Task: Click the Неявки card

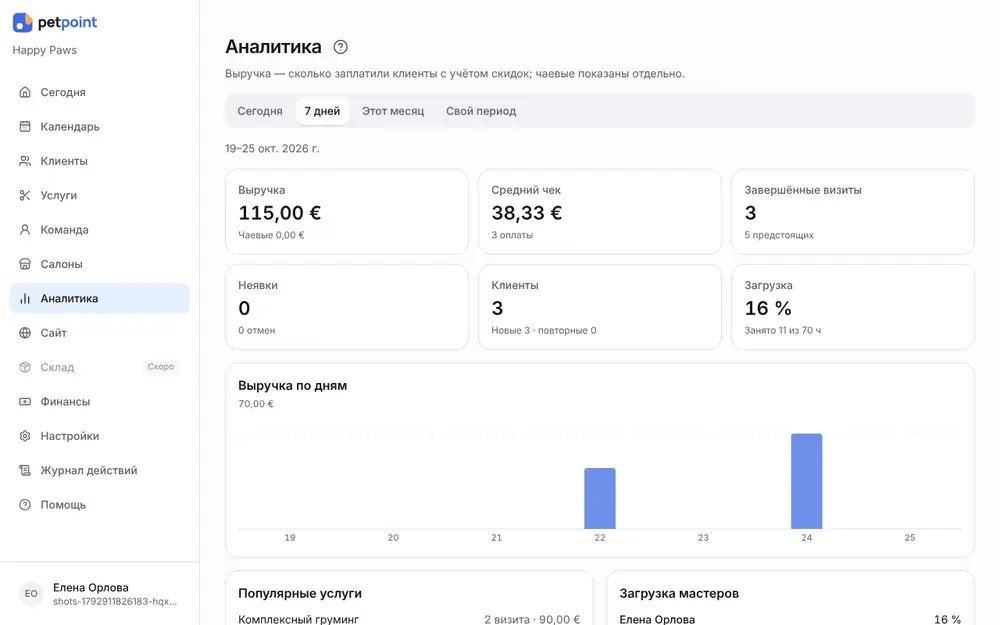Action: pyautogui.click(x=347, y=307)
